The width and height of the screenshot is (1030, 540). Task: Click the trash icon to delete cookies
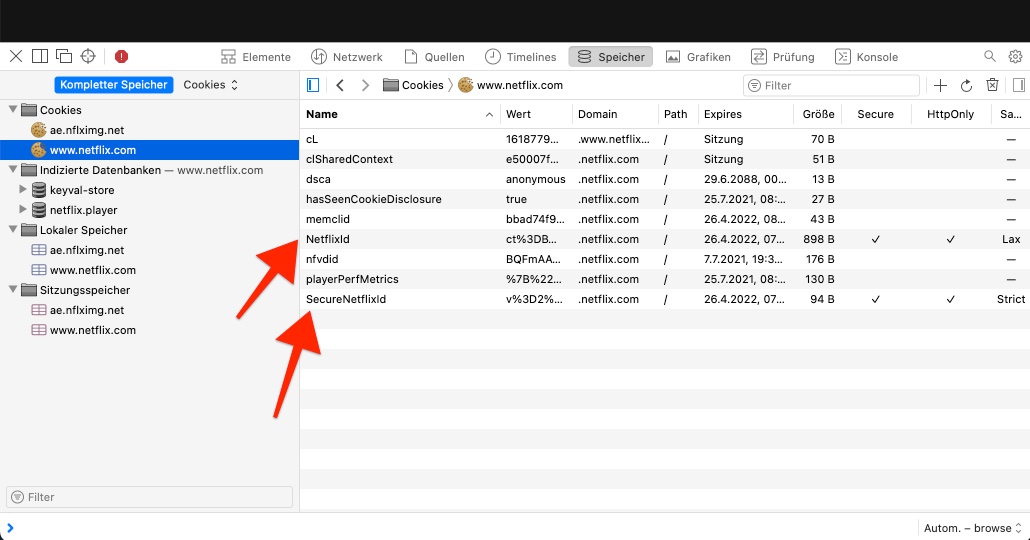point(992,86)
